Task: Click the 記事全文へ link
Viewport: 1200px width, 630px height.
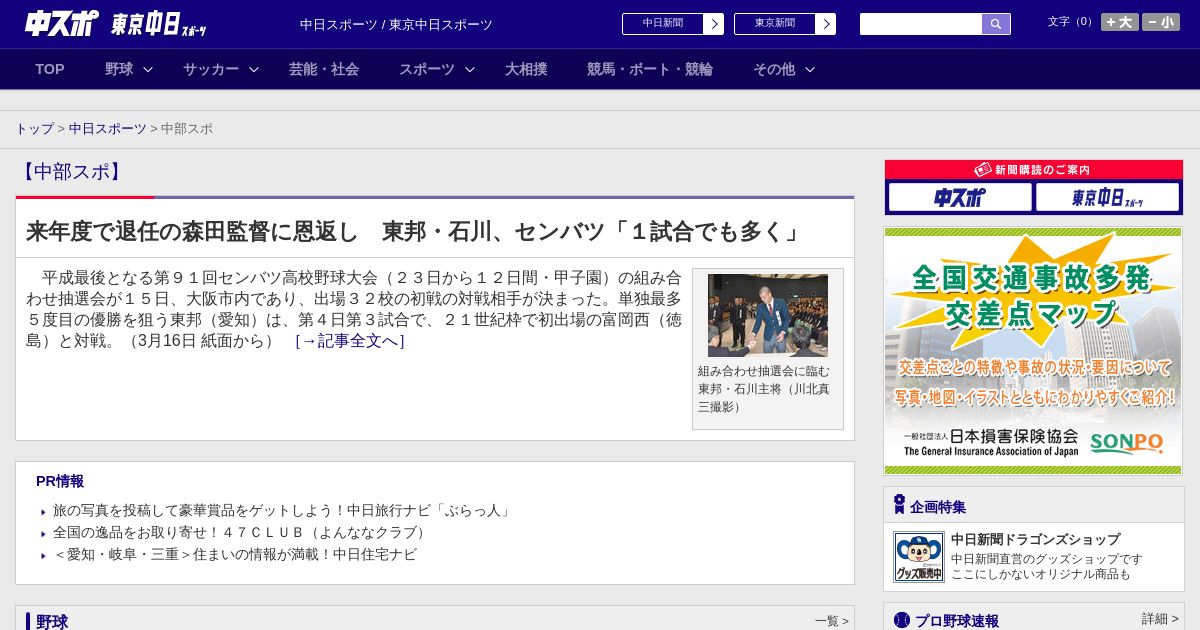Action: [350, 341]
